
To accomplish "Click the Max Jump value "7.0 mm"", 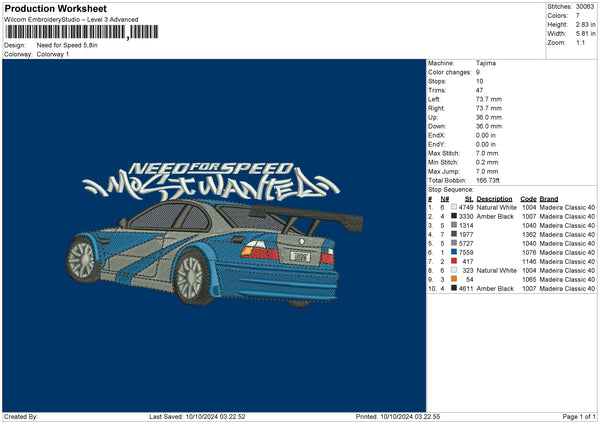I will [x=487, y=172].
